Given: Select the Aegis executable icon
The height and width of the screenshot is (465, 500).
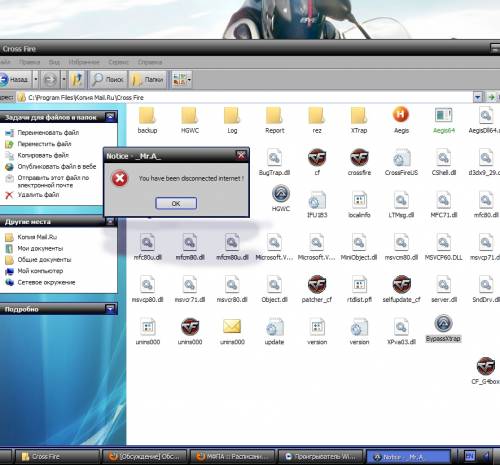Looking at the screenshot, I should pyautogui.click(x=401, y=115).
